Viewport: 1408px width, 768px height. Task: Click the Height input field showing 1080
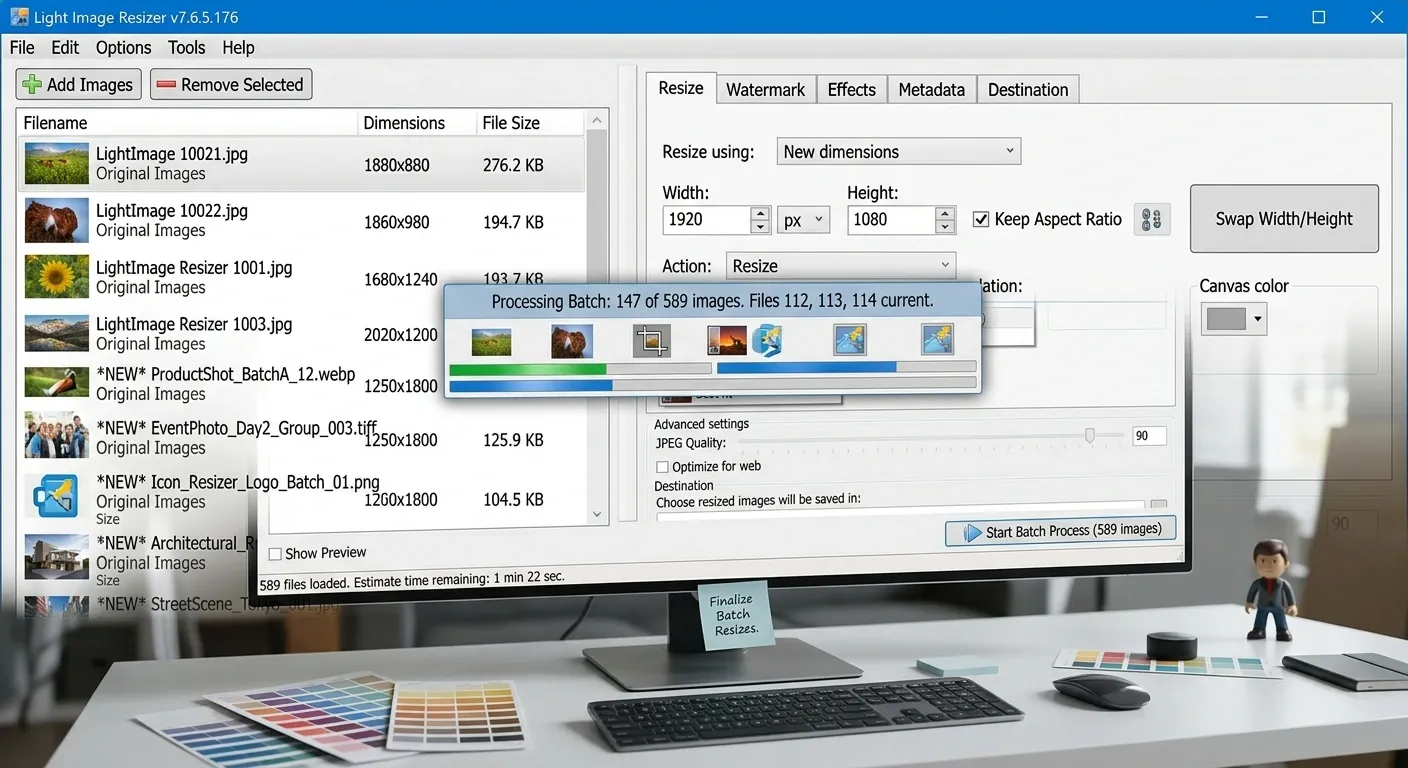click(x=891, y=220)
